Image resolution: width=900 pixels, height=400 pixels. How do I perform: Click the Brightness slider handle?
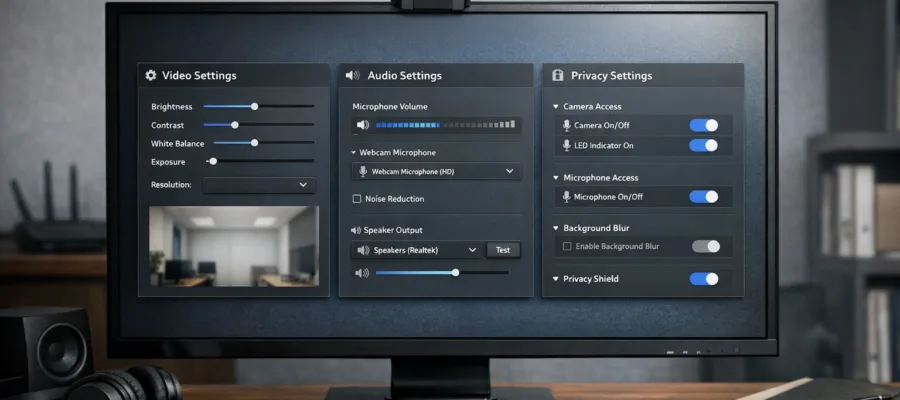tap(255, 106)
